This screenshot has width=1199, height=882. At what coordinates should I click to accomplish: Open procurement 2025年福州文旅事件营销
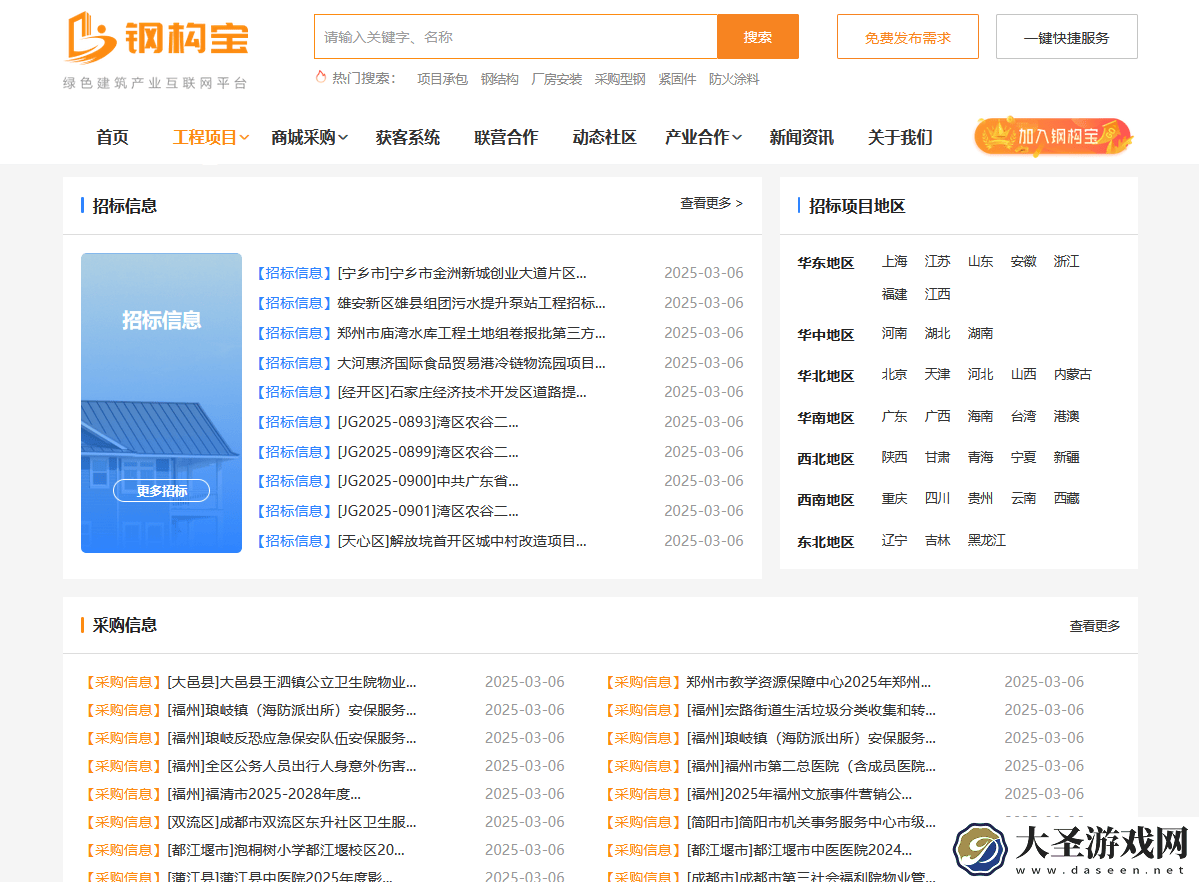click(799, 794)
